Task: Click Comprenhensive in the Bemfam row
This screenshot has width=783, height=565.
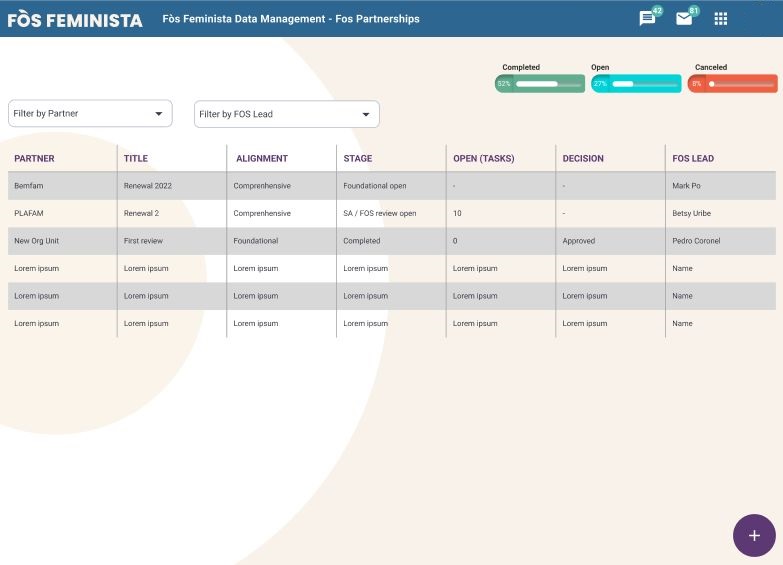Action: click(262, 186)
